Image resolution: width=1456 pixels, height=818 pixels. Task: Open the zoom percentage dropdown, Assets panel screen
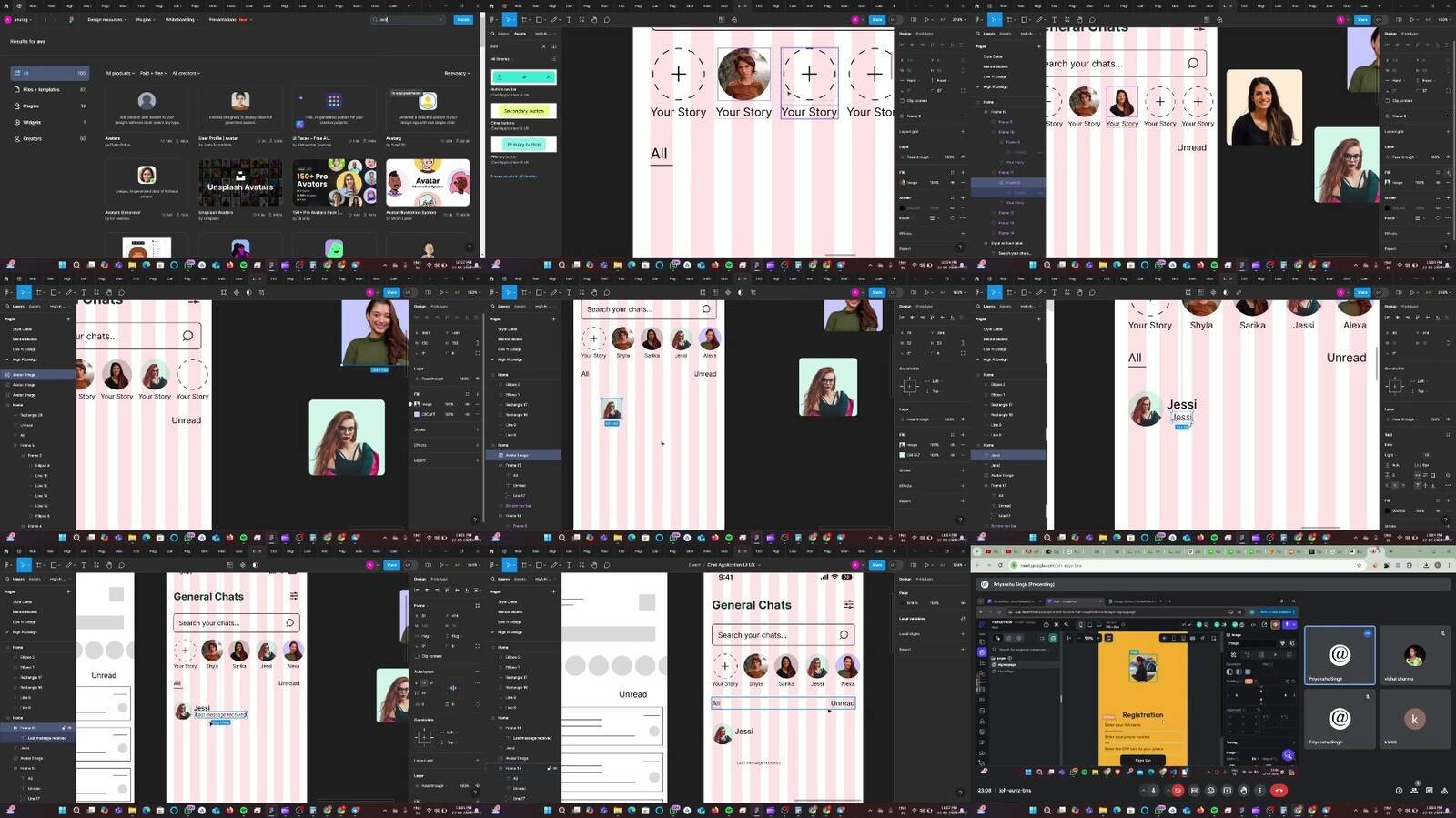tap(958, 20)
